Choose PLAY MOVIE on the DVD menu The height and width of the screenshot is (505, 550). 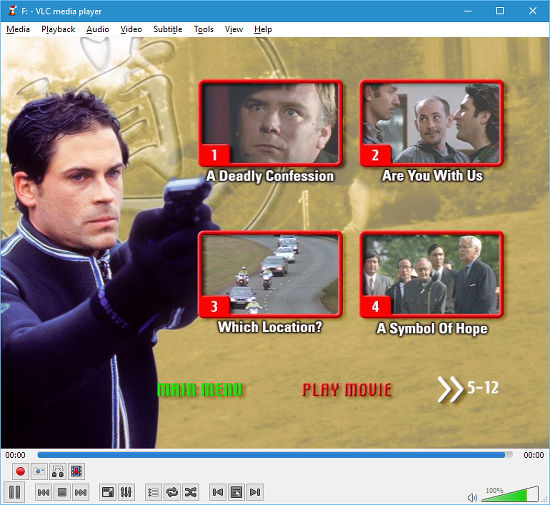[x=347, y=390]
